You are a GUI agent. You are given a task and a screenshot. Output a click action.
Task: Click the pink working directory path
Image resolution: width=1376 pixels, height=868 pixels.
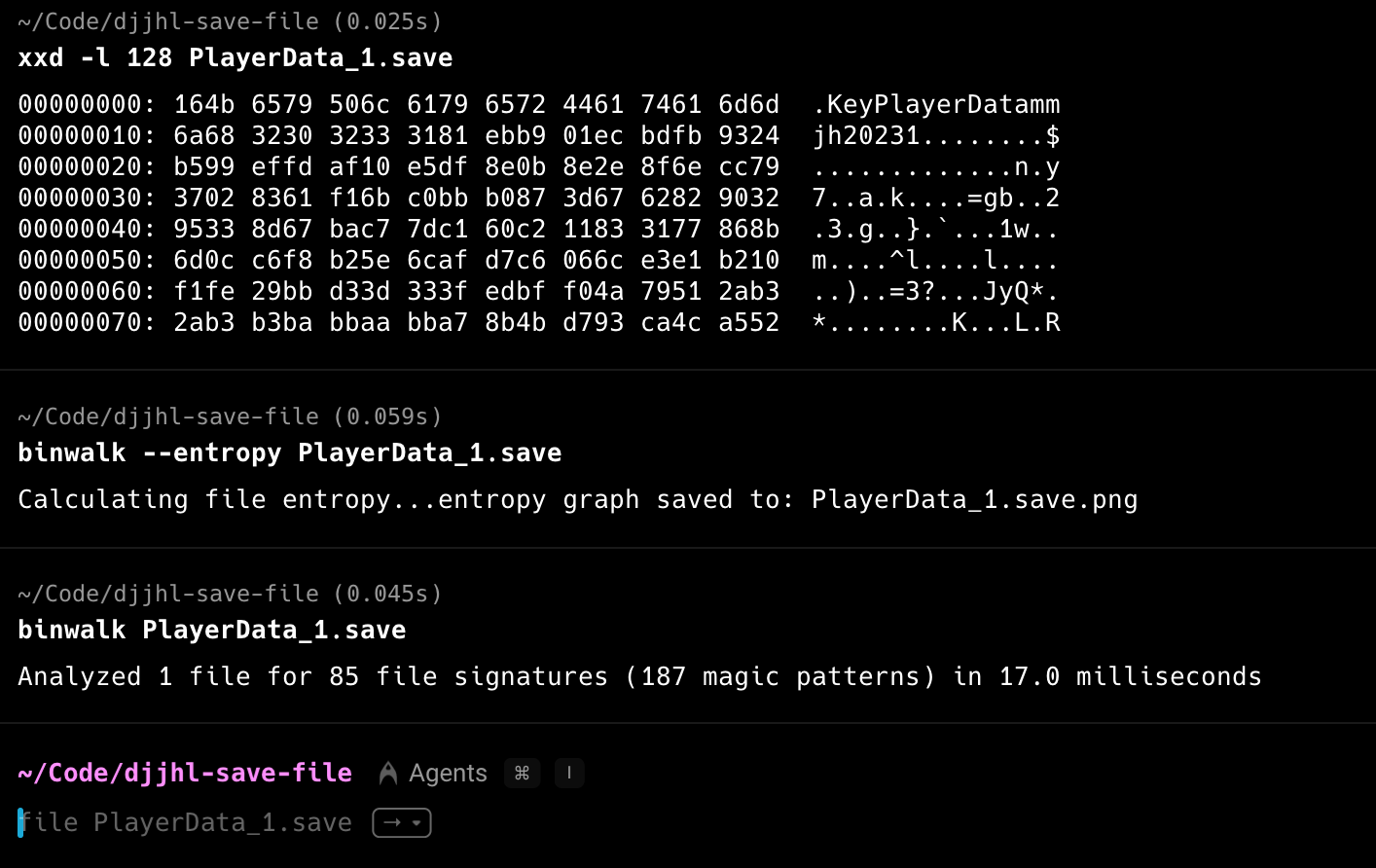click(185, 773)
